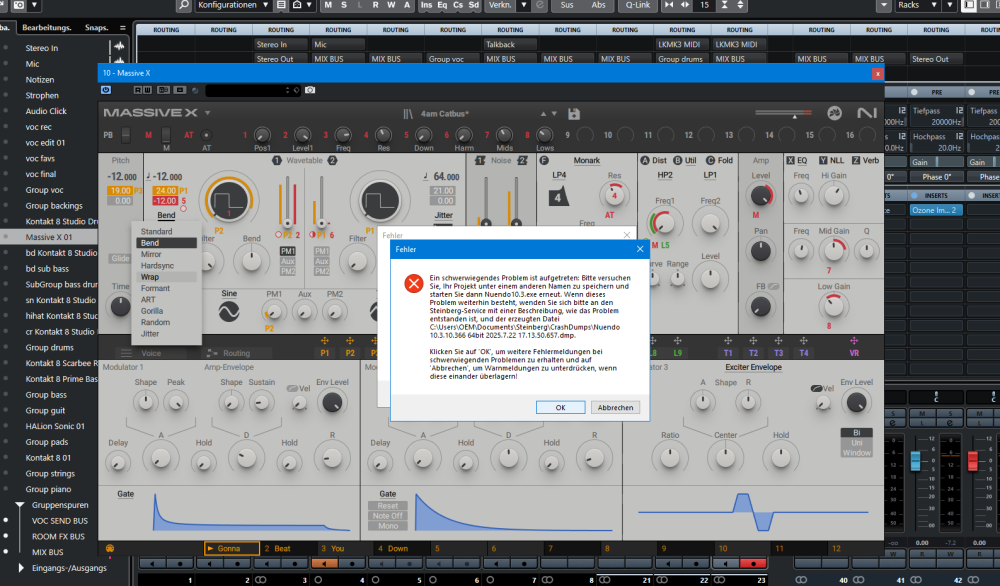
Task: Click the Sine wave oscillator icon
Action: (229, 311)
